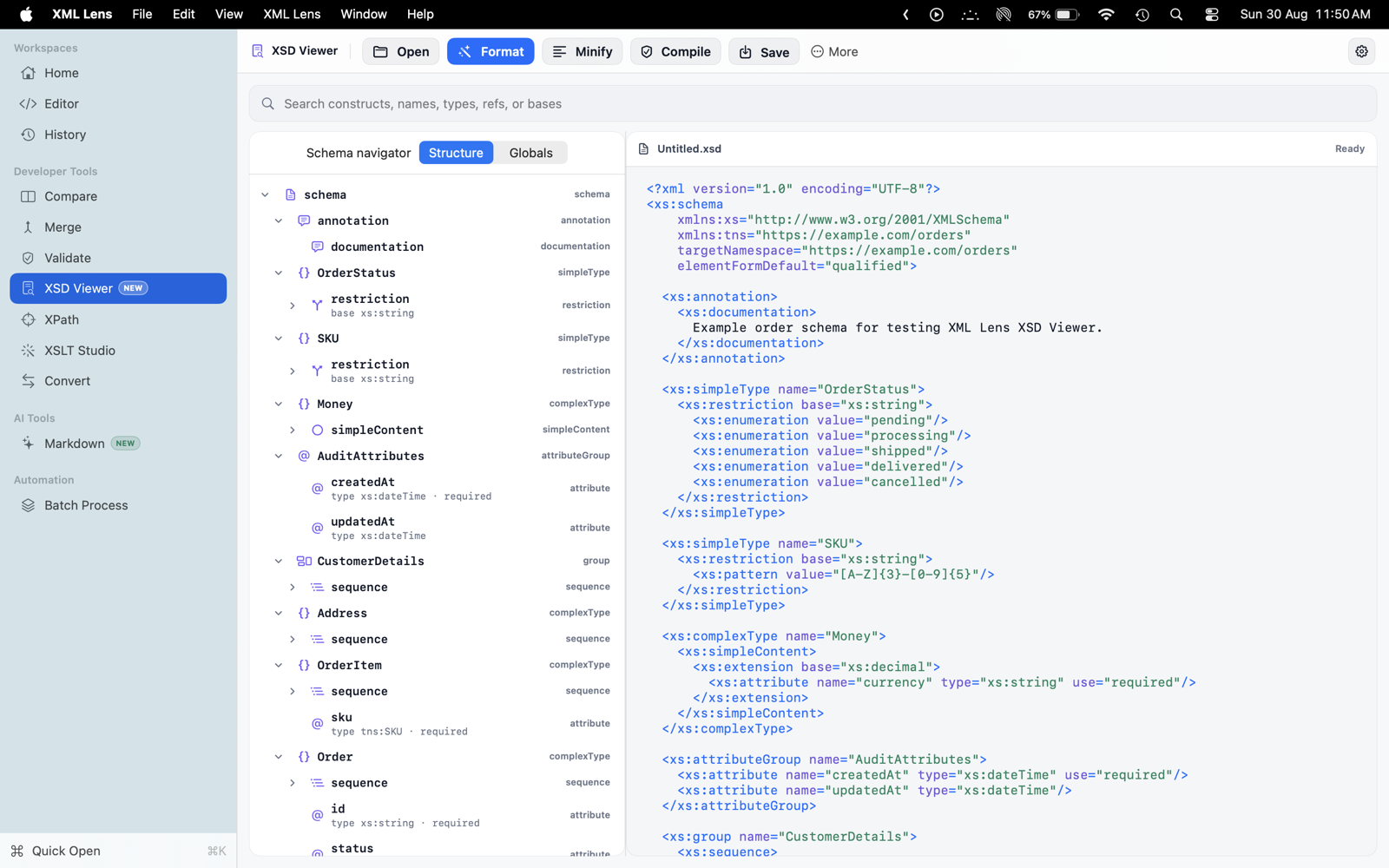1389x868 pixels.
Task: Expand the simpleContent node under Money
Action: pos(293,431)
